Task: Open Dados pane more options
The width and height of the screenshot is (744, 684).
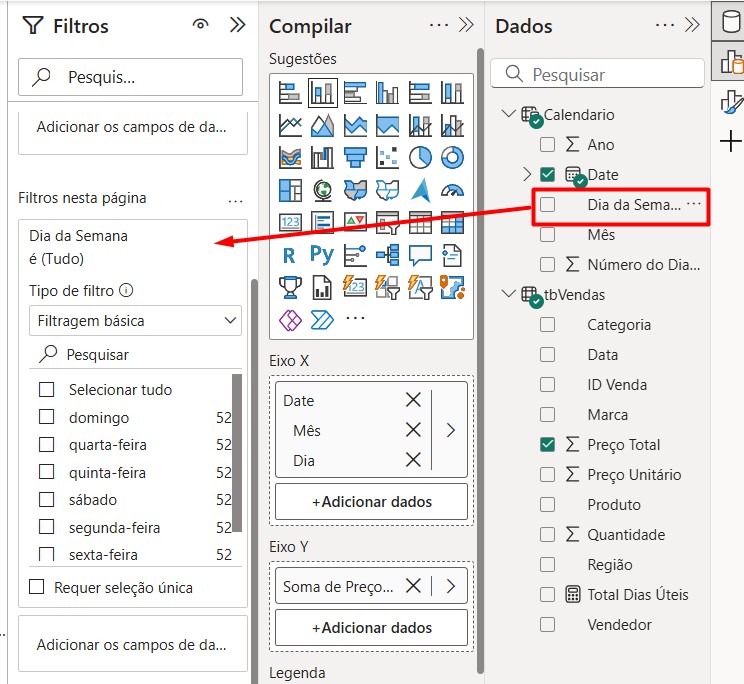Action: tap(664, 25)
